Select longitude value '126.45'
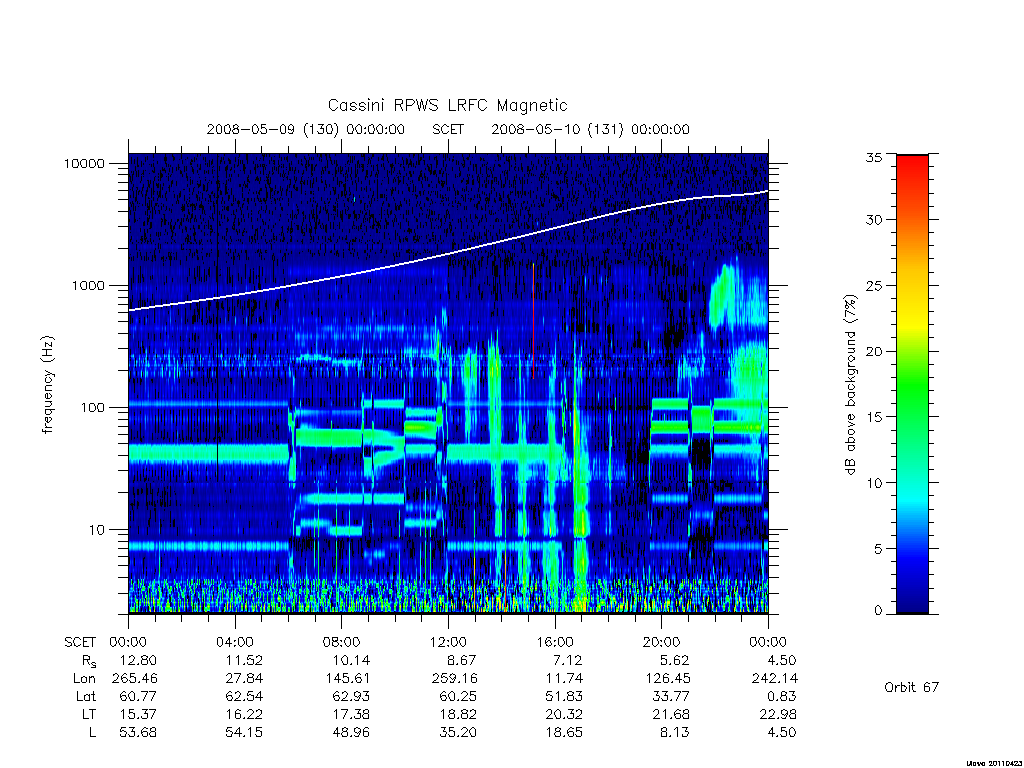Image resolution: width=1024 pixels, height=768 pixels. pyautogui.click(x=668, y=679)
